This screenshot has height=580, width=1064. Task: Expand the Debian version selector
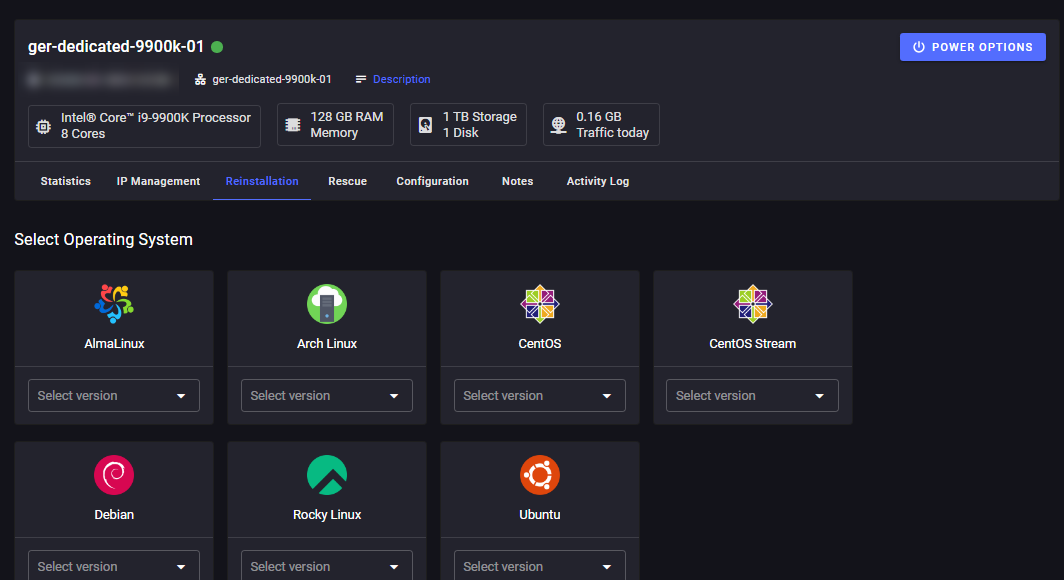point(113,566)
